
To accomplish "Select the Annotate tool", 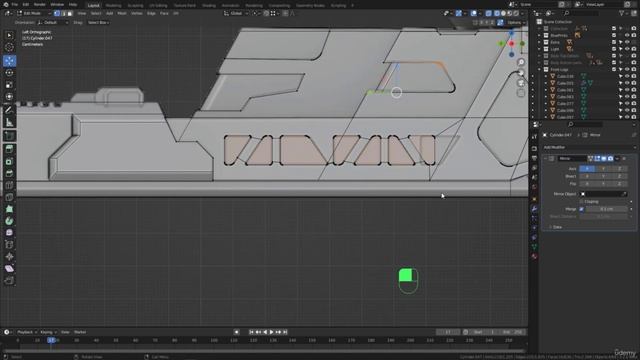I will coord(9,110).
